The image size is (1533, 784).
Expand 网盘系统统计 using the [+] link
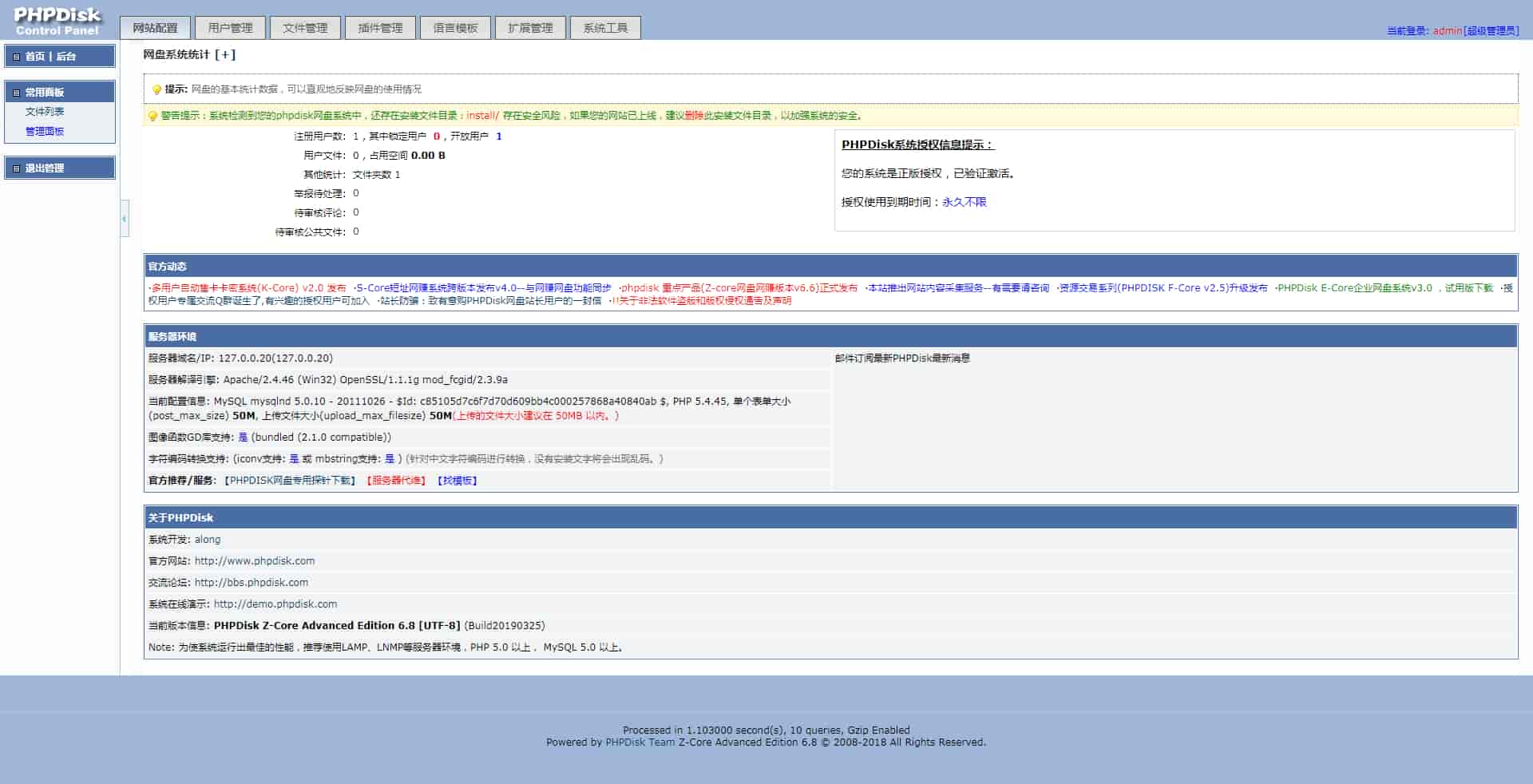pos(225,55)
